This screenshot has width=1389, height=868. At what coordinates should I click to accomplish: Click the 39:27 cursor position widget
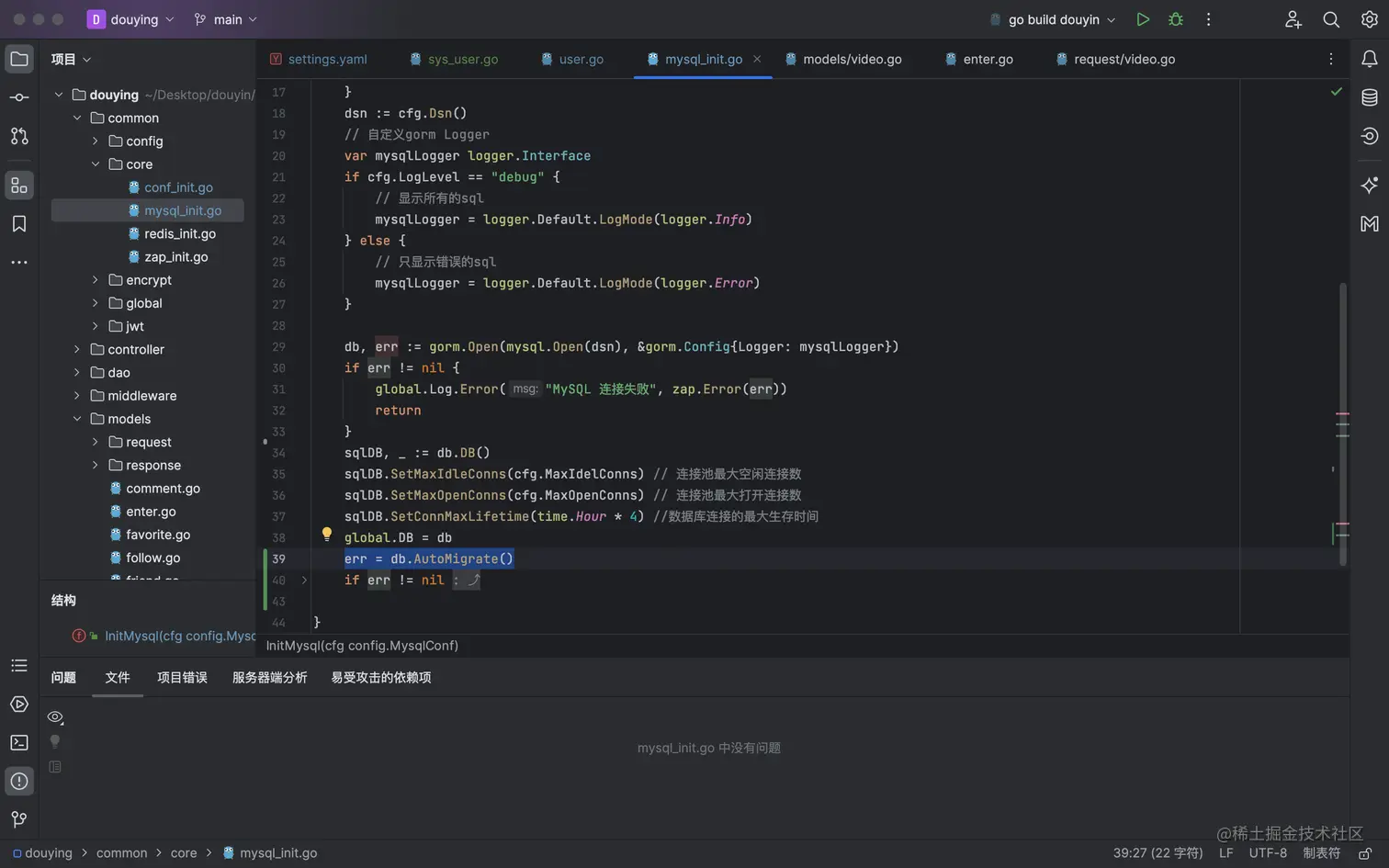1157,853
